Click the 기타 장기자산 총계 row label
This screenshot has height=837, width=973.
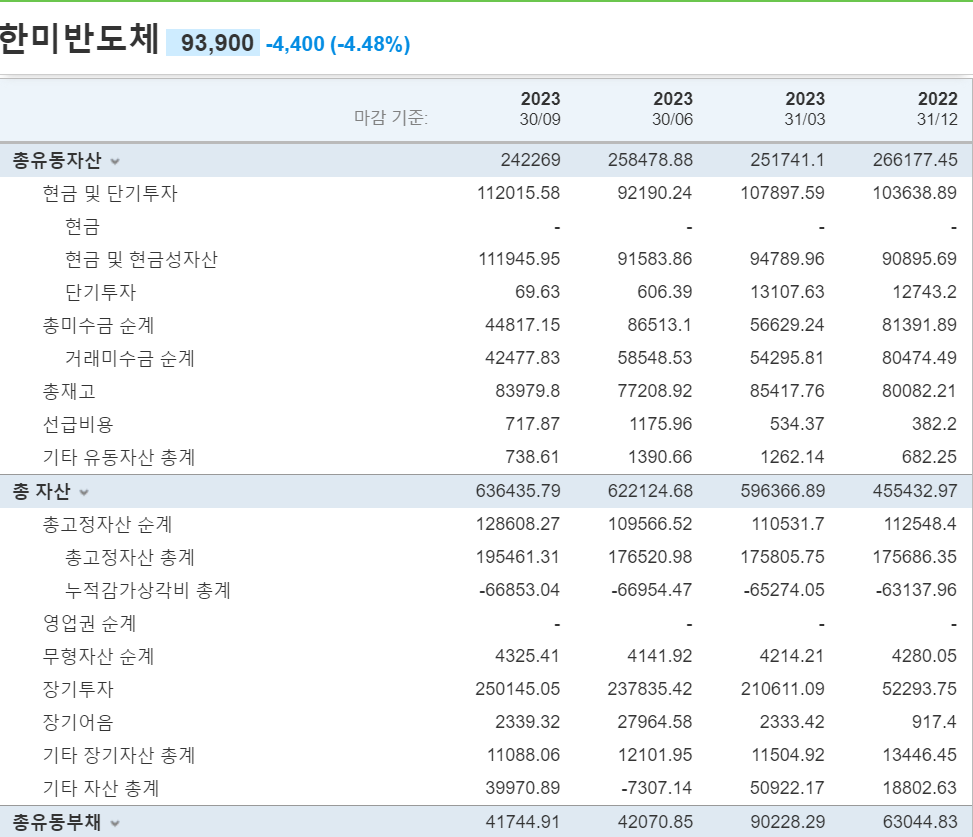click(x=119, y=755)
